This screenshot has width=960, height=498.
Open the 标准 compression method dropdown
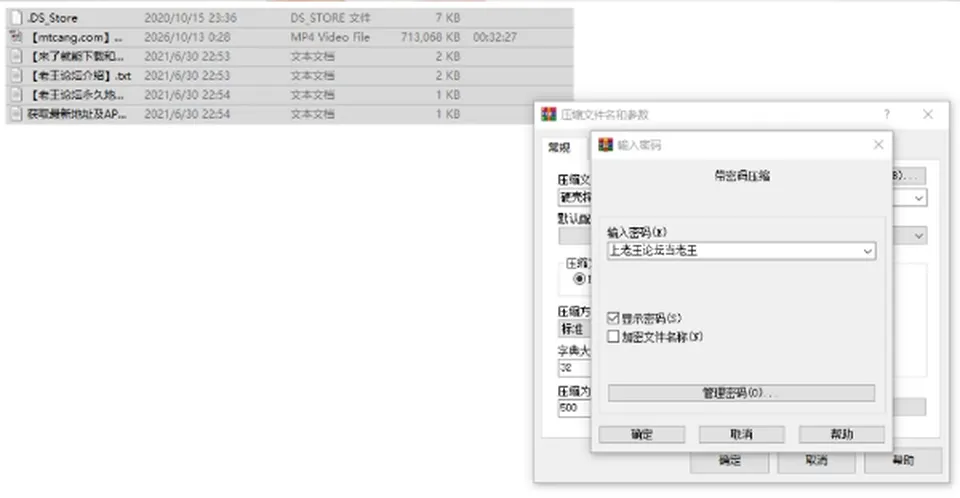pos(574,329)
